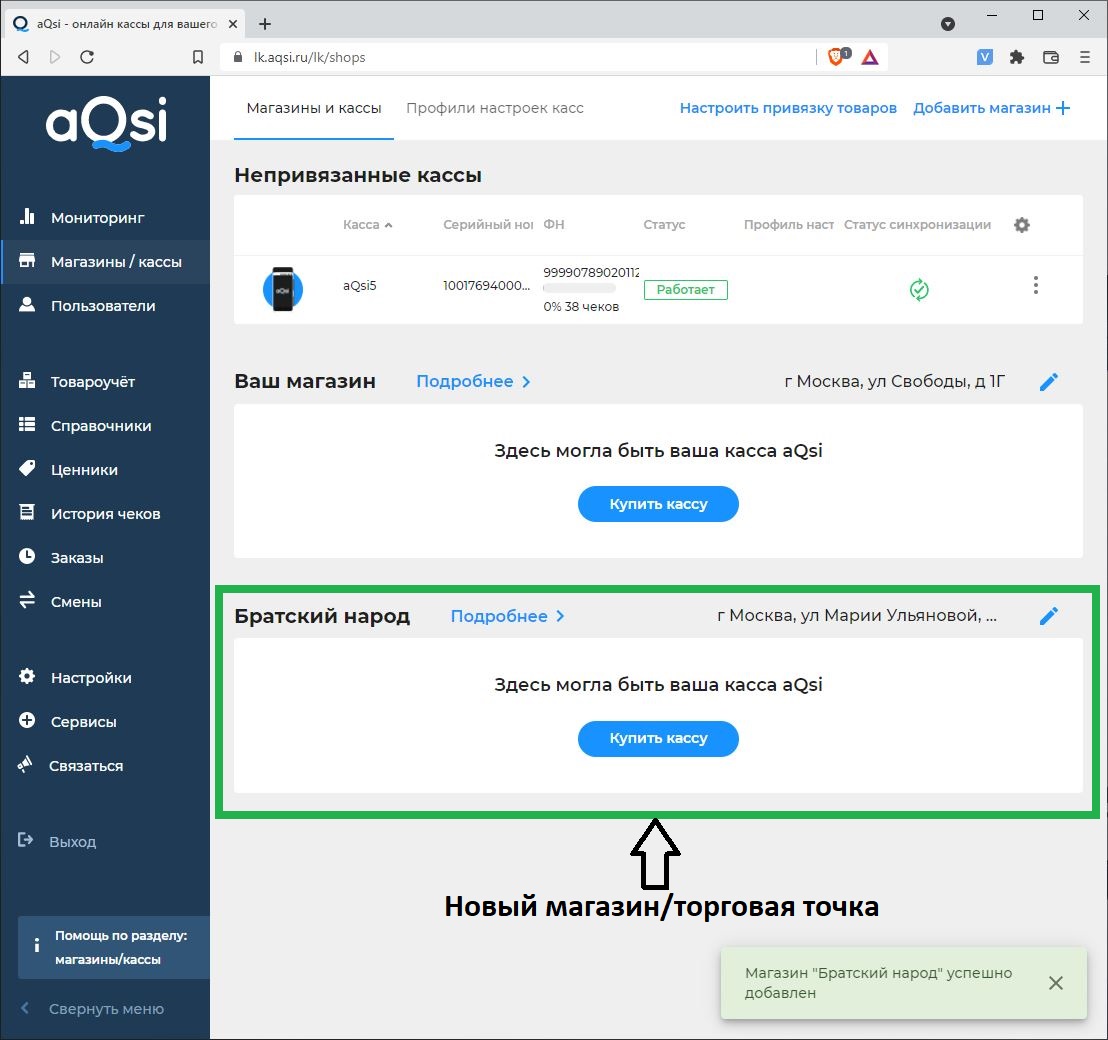1108x1040 pixels.
Task: Click Brave Shields icon in address bar
Action: (836, 57)
